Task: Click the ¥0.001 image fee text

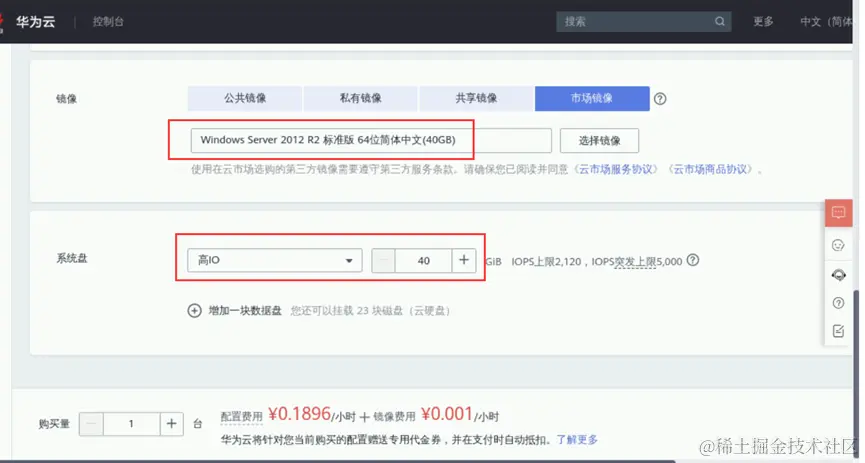Action: [446, 414]
